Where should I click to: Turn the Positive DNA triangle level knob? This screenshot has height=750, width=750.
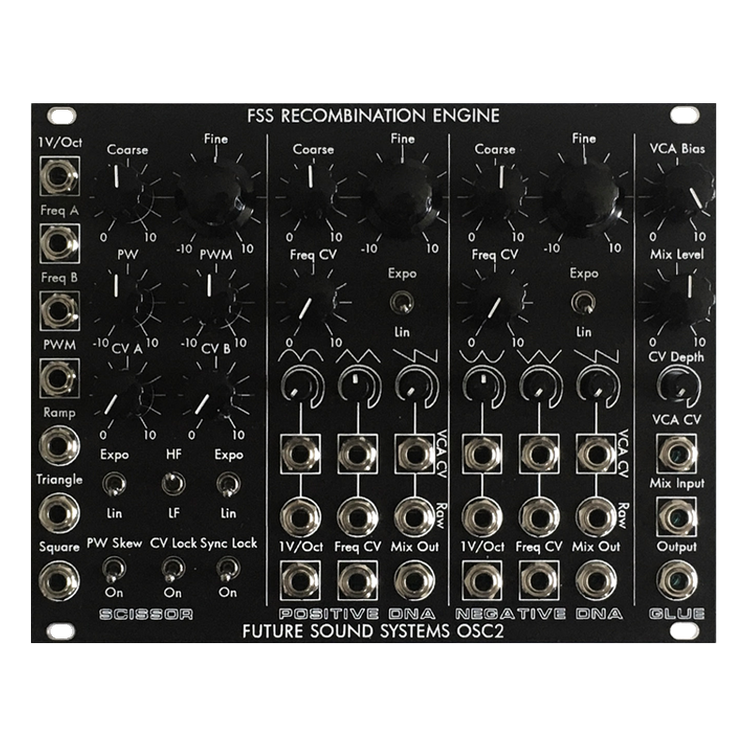[x=358, y=386]
